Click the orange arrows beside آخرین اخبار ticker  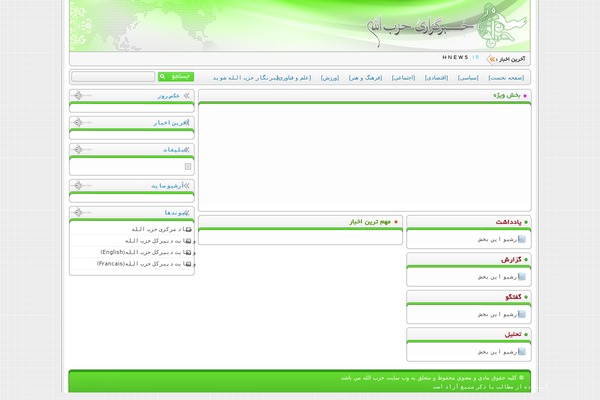tap(492, 59)
